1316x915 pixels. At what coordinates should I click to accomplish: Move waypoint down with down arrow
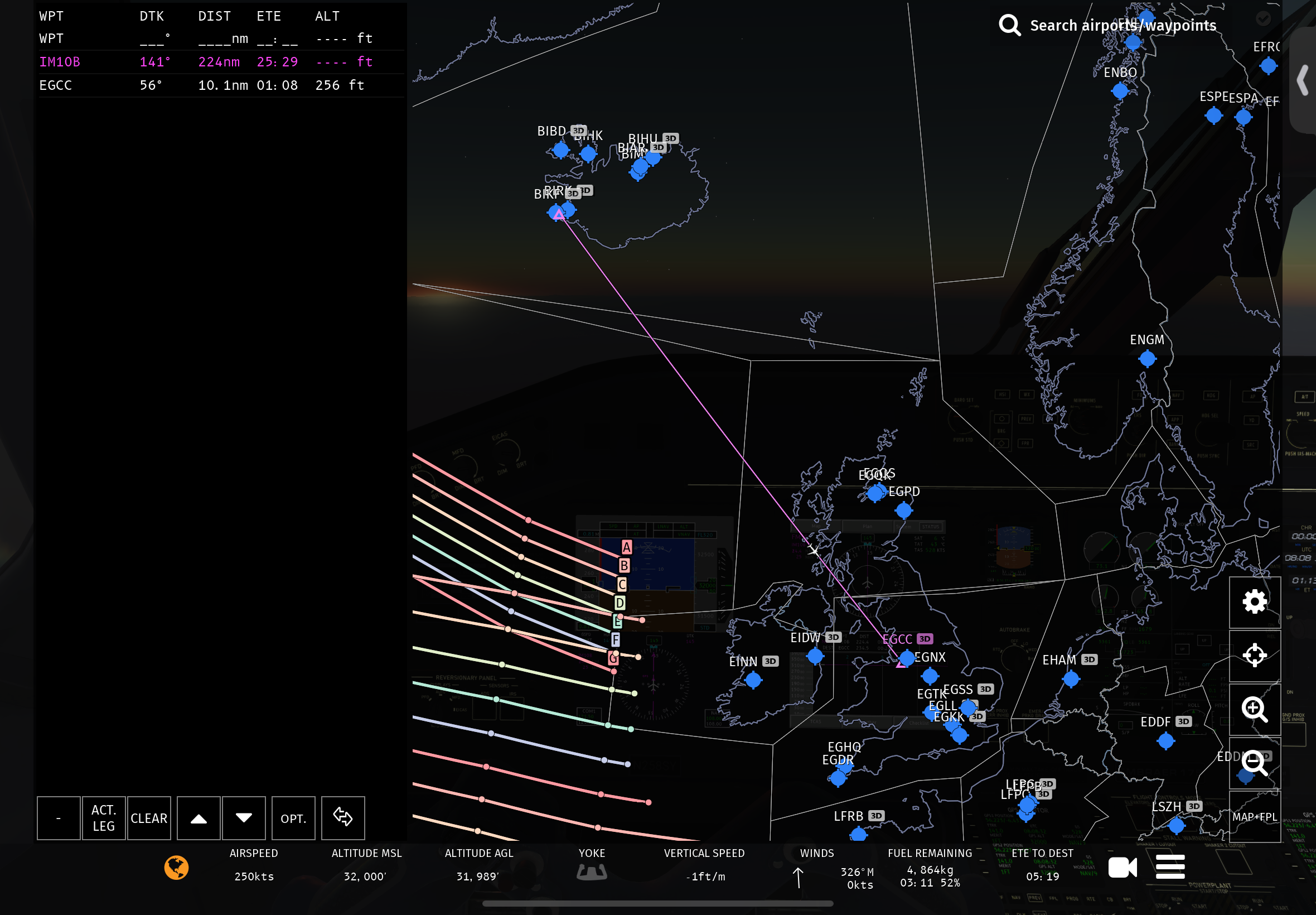pos(244,818)
